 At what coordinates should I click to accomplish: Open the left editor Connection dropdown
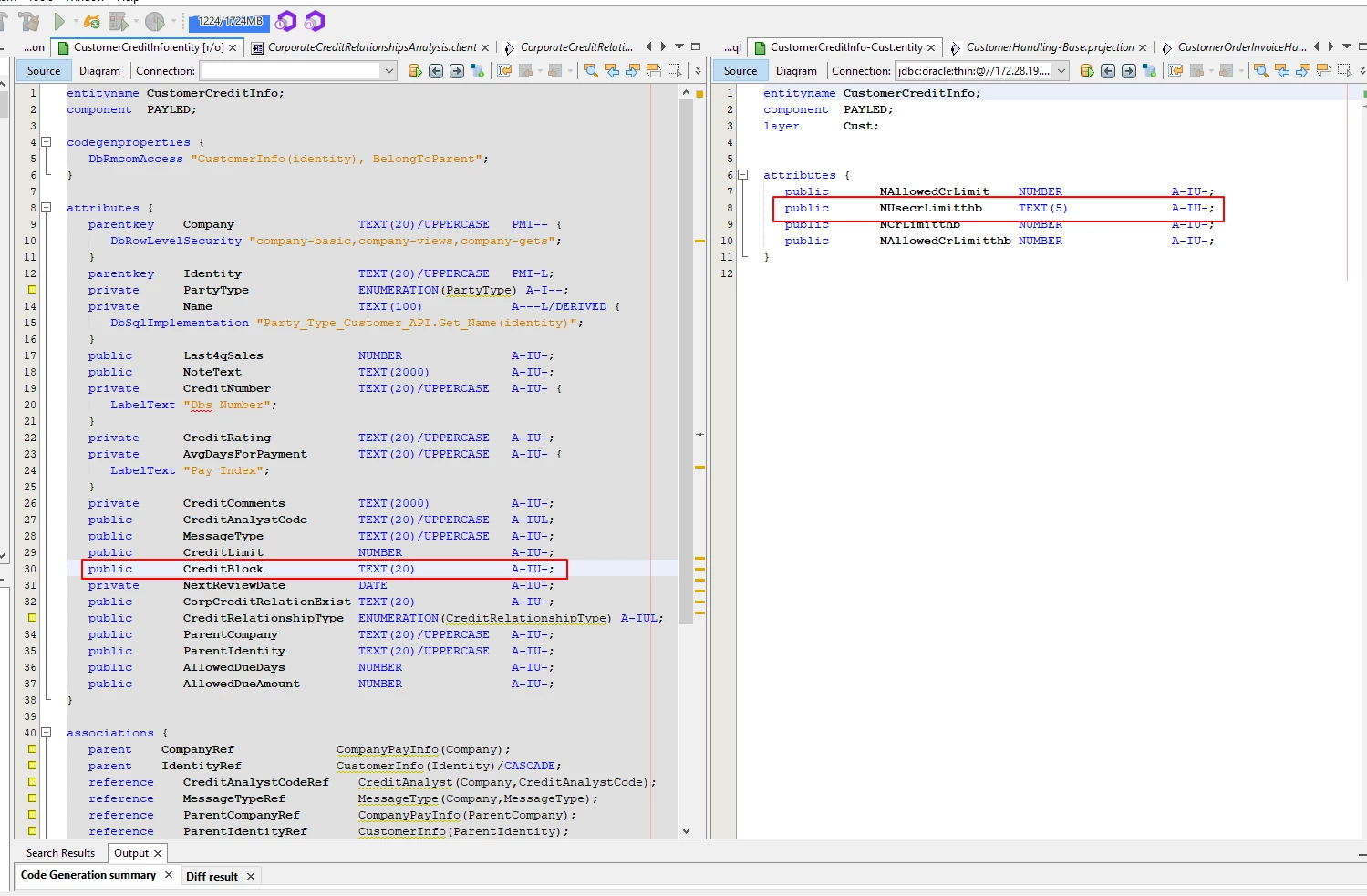pos(389,70)
